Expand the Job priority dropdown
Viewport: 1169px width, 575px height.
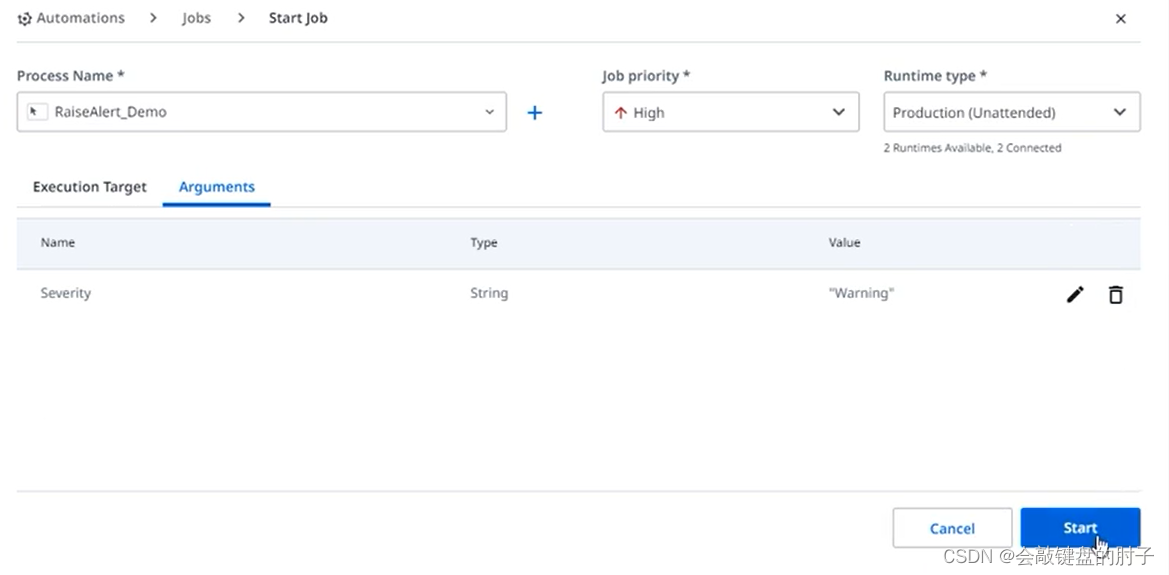[x=731, y=113]
